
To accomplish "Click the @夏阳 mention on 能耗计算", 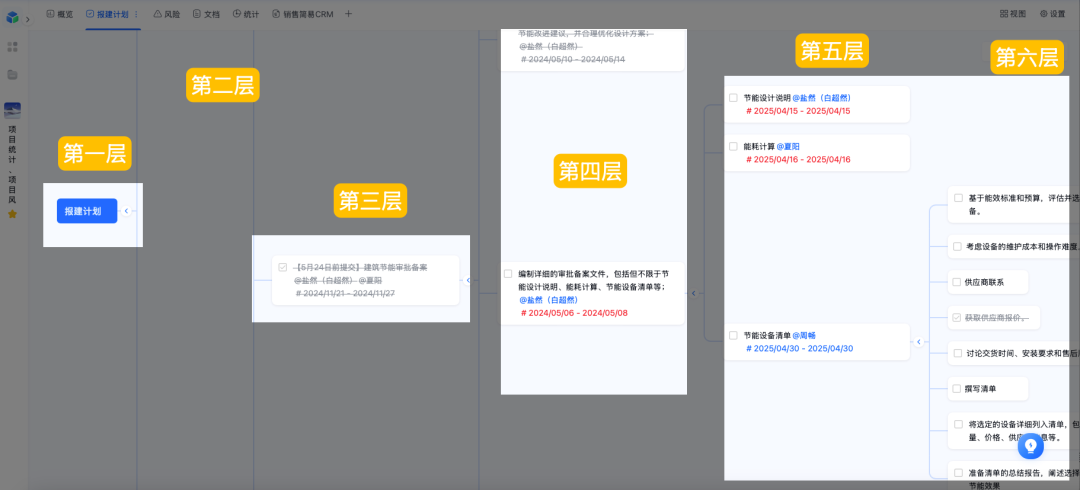I will pos(789,146).
